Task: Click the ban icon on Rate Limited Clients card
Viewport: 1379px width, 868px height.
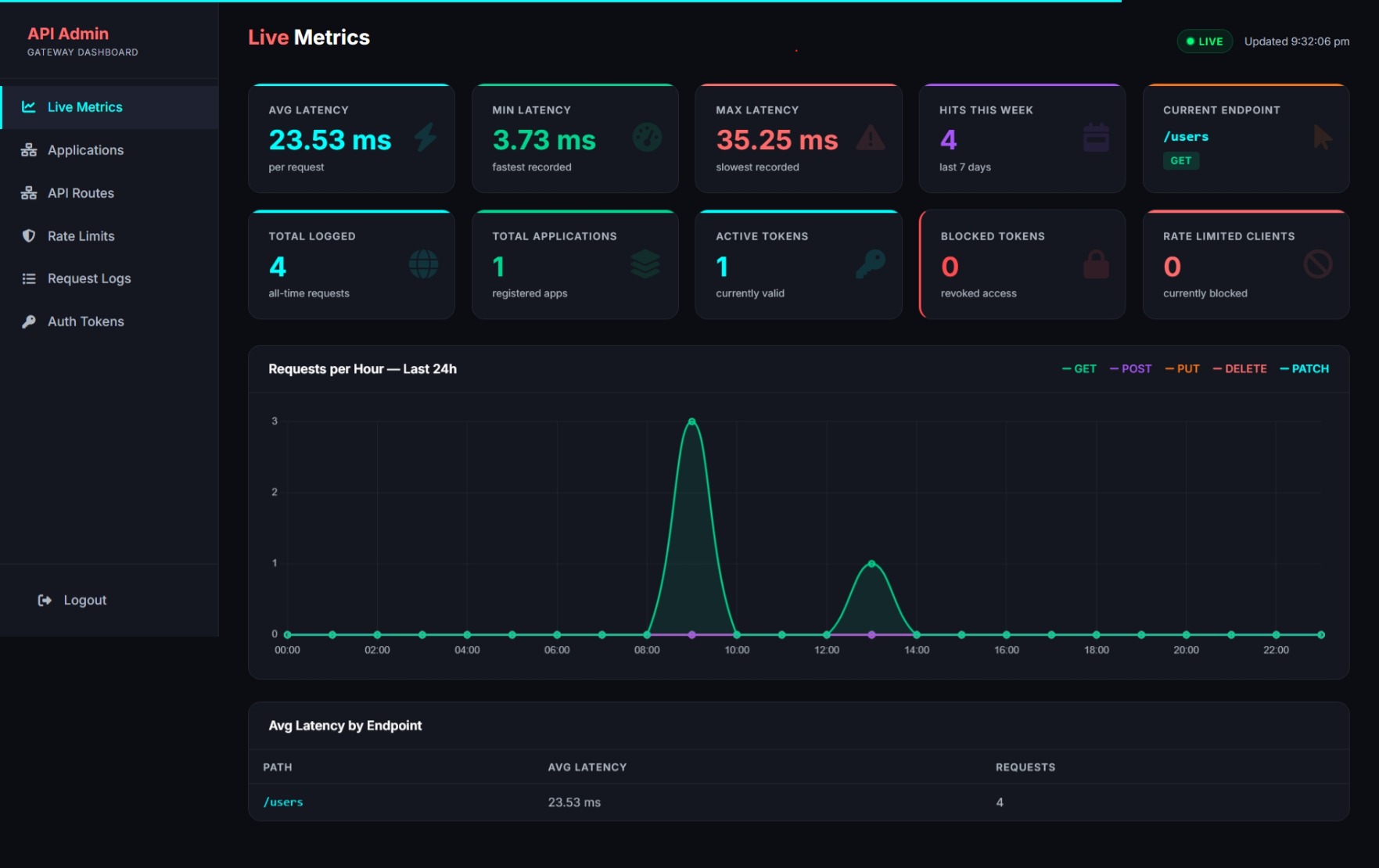Action: pyautogui.click(x=1318, y=264)
